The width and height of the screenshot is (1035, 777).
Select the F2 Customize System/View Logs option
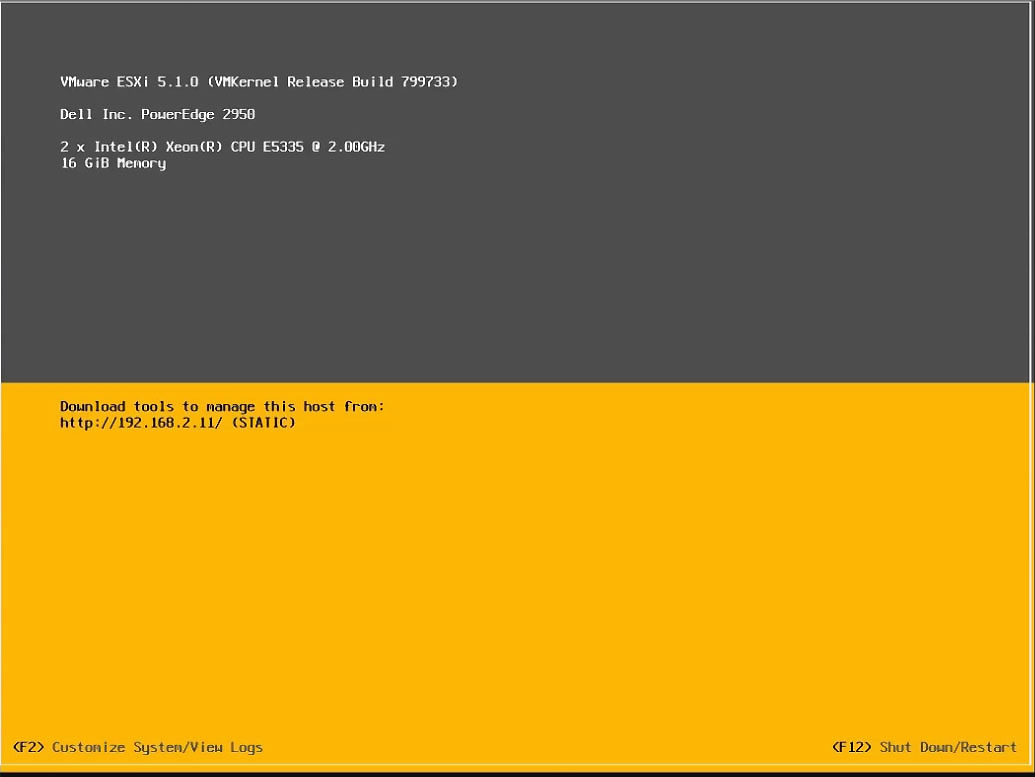pos(138,747)
